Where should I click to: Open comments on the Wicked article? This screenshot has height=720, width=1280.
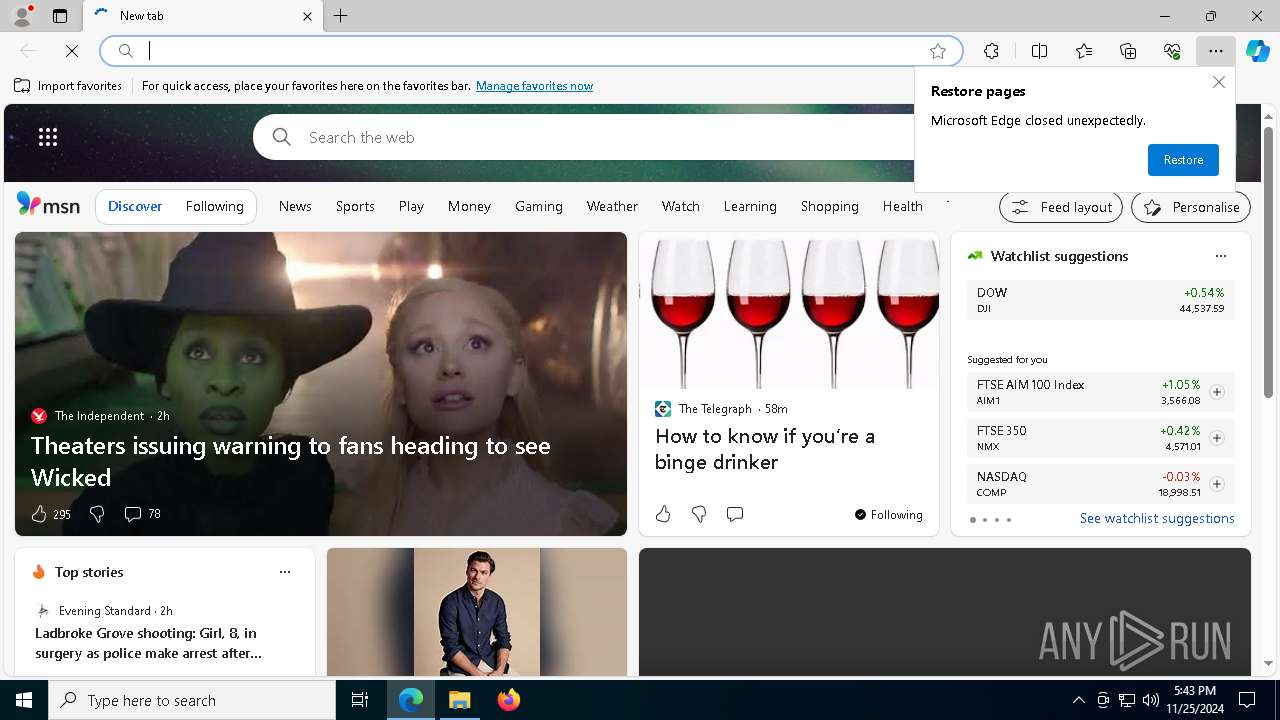click(x=132, y=514)
